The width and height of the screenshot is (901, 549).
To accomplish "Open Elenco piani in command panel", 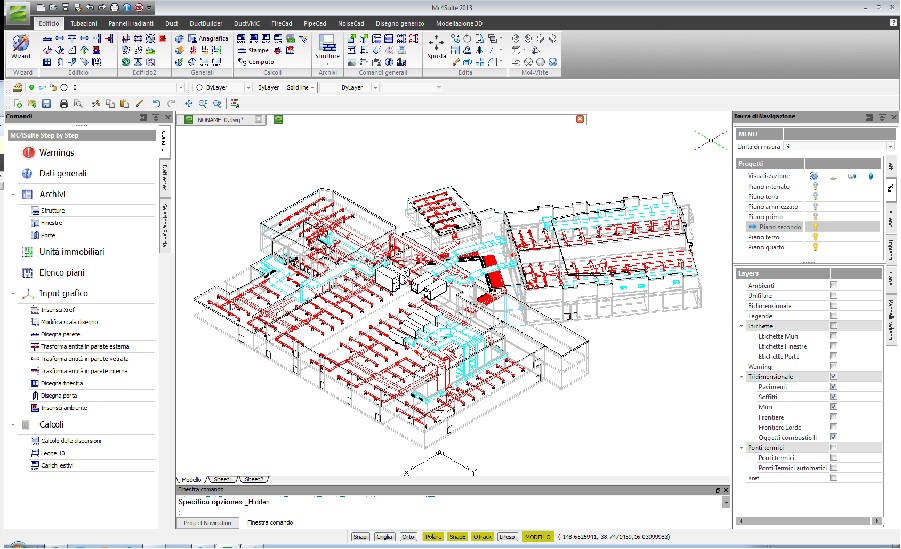I will click(x=61, y=272).
